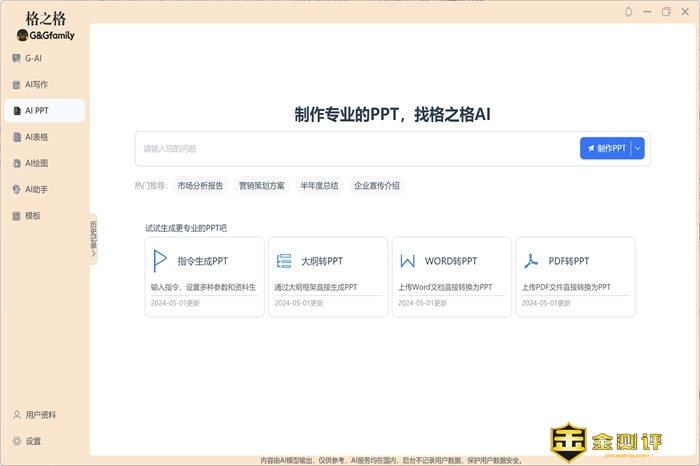Choose the 市场分析报告 suggestion
Viewport: 700px width, 466px height.
click(x=200, y=185)
